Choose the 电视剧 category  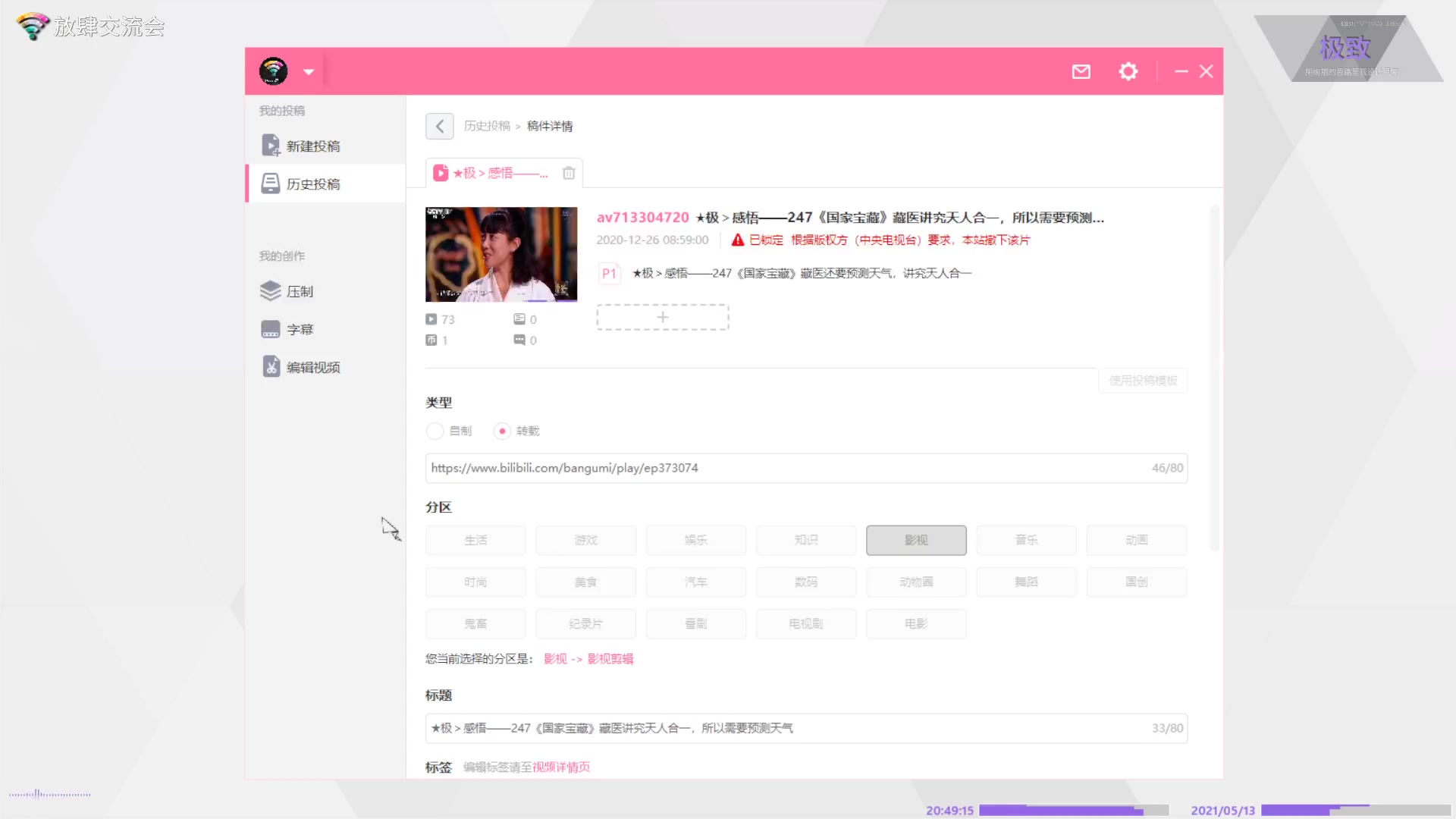click(x=806, y=623)
